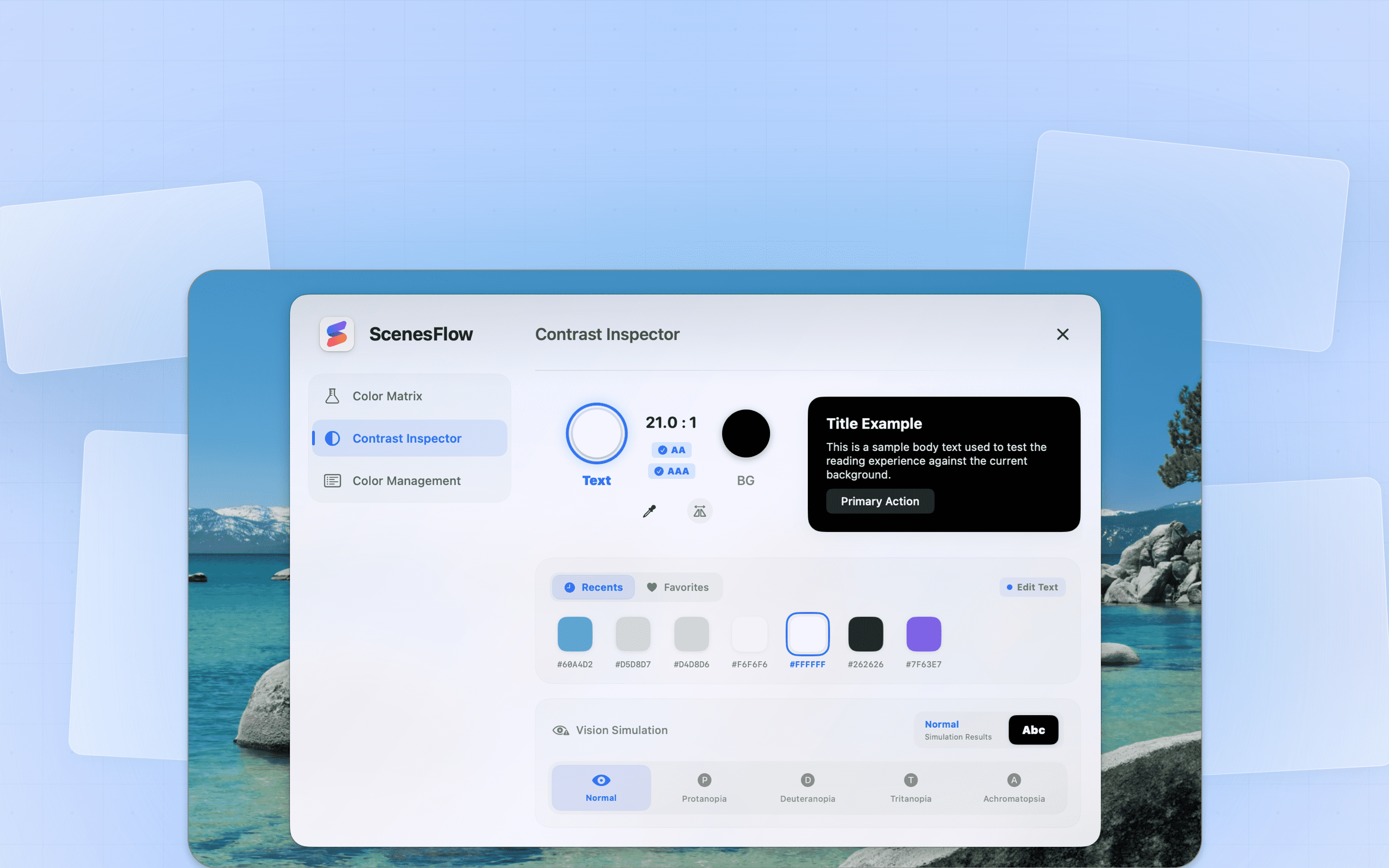The width and height of the screenshot is (1389, 868).
Task: Click the Edit Text button
Action: [x=1032, y=587]
